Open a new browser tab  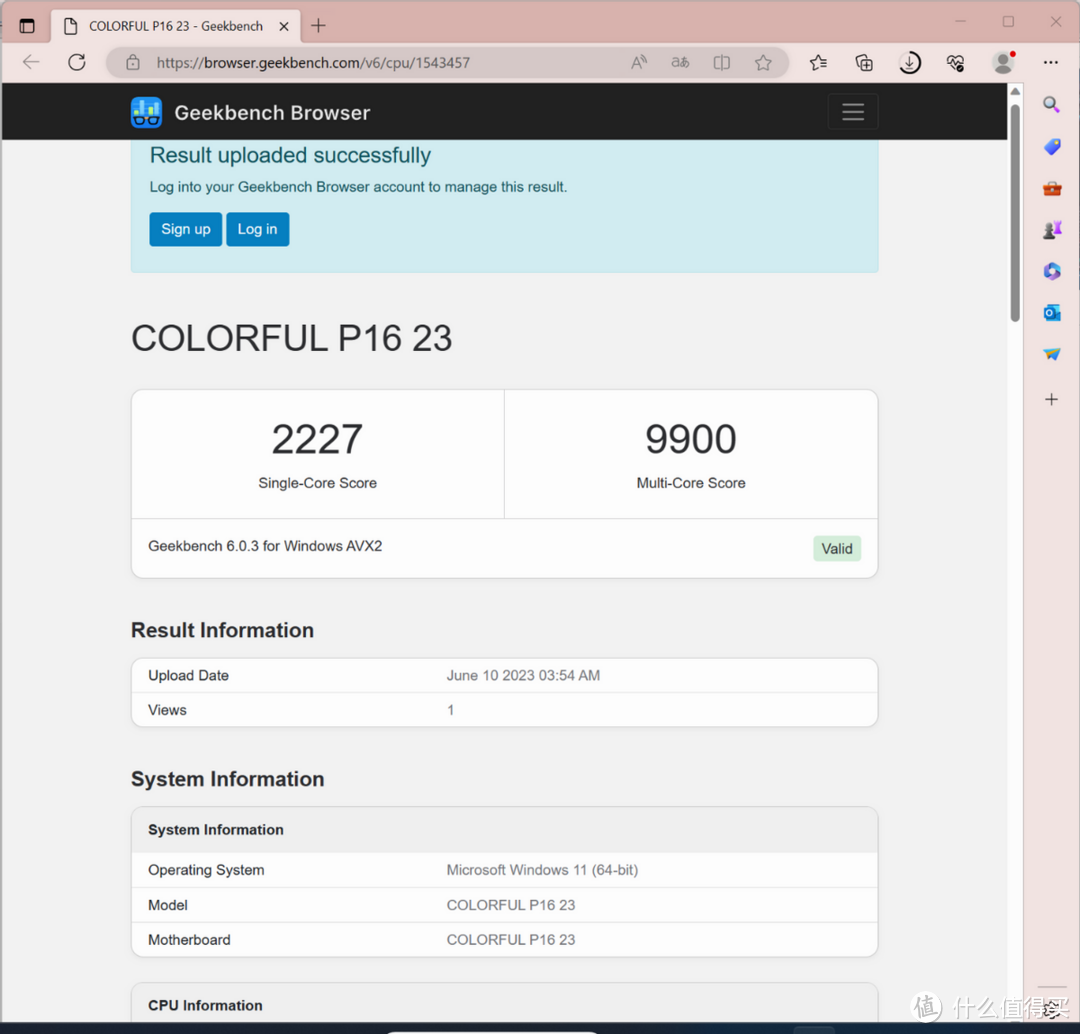click(x=318, y=26)
